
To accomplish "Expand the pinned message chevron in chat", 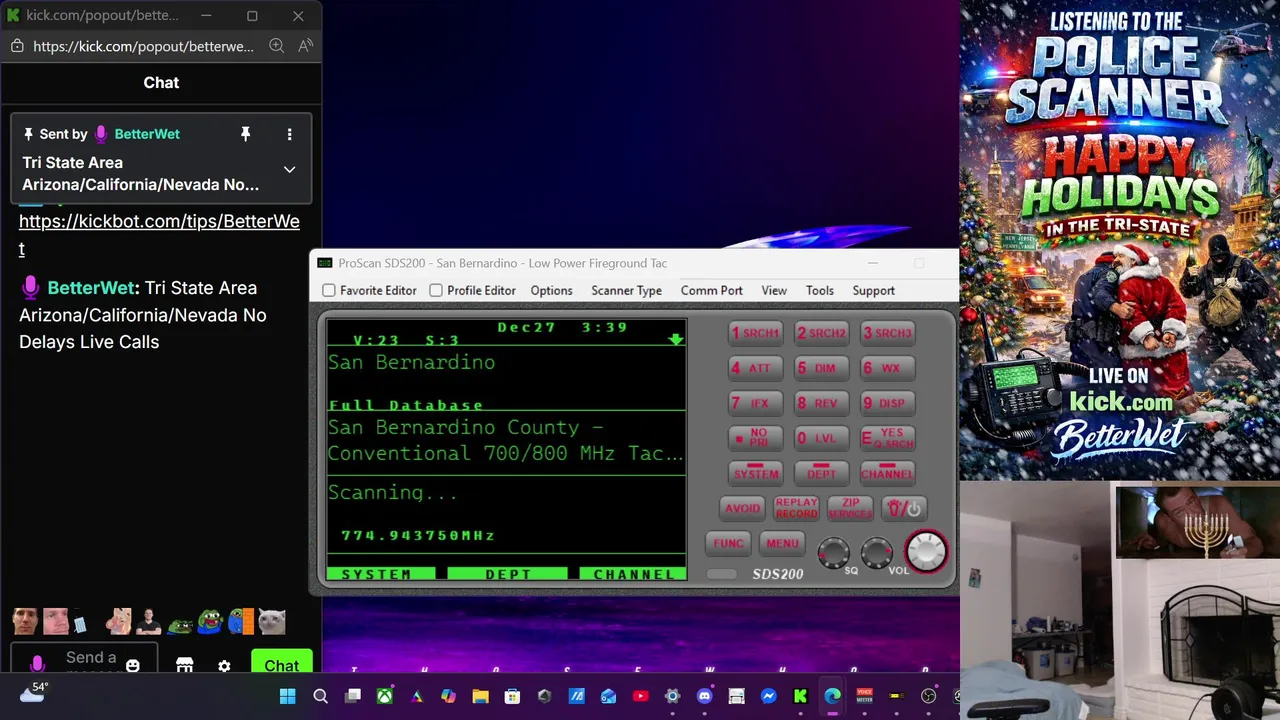I will click(x=289, y=169).
